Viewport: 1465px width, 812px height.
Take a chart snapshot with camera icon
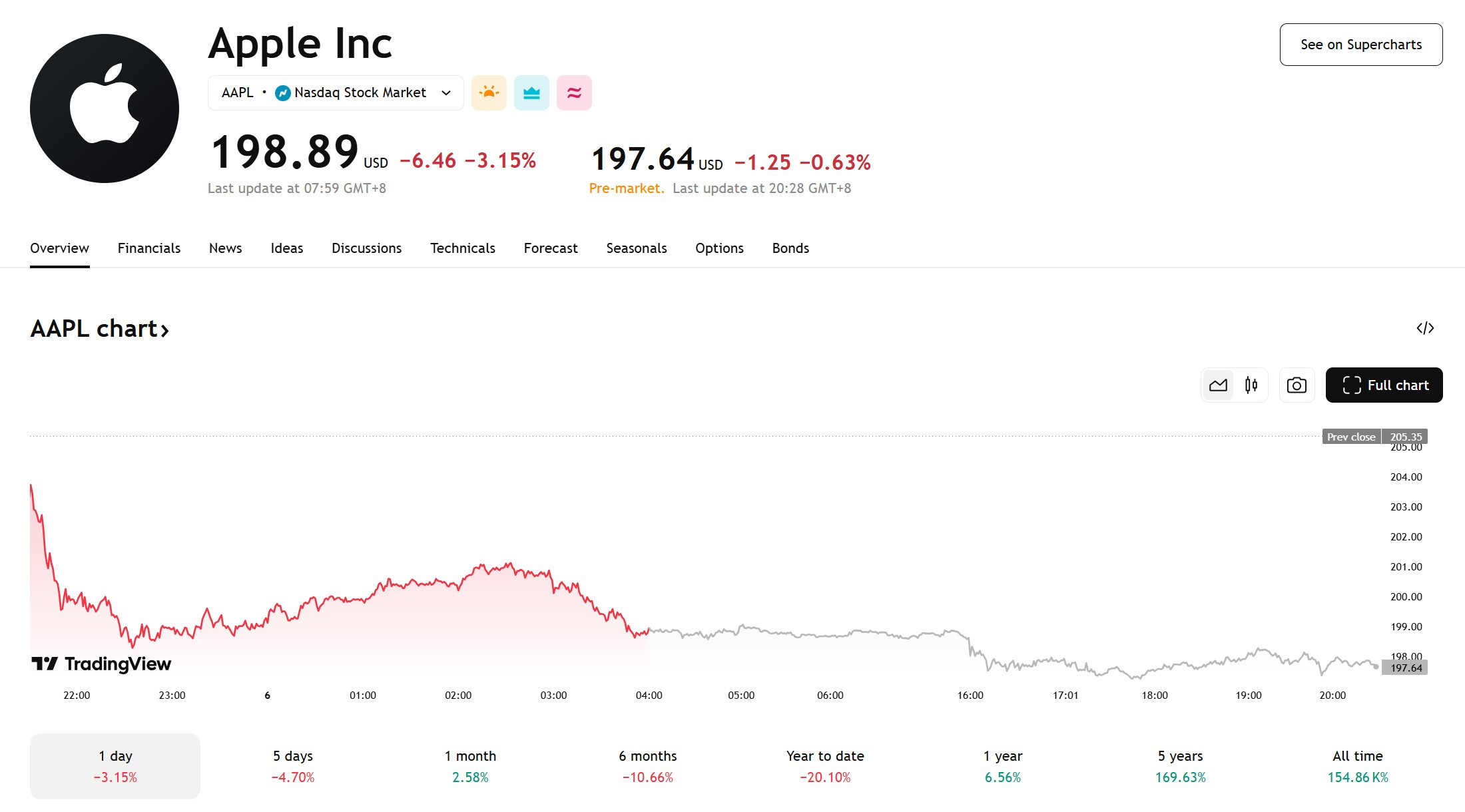[x=1297, y=385]
